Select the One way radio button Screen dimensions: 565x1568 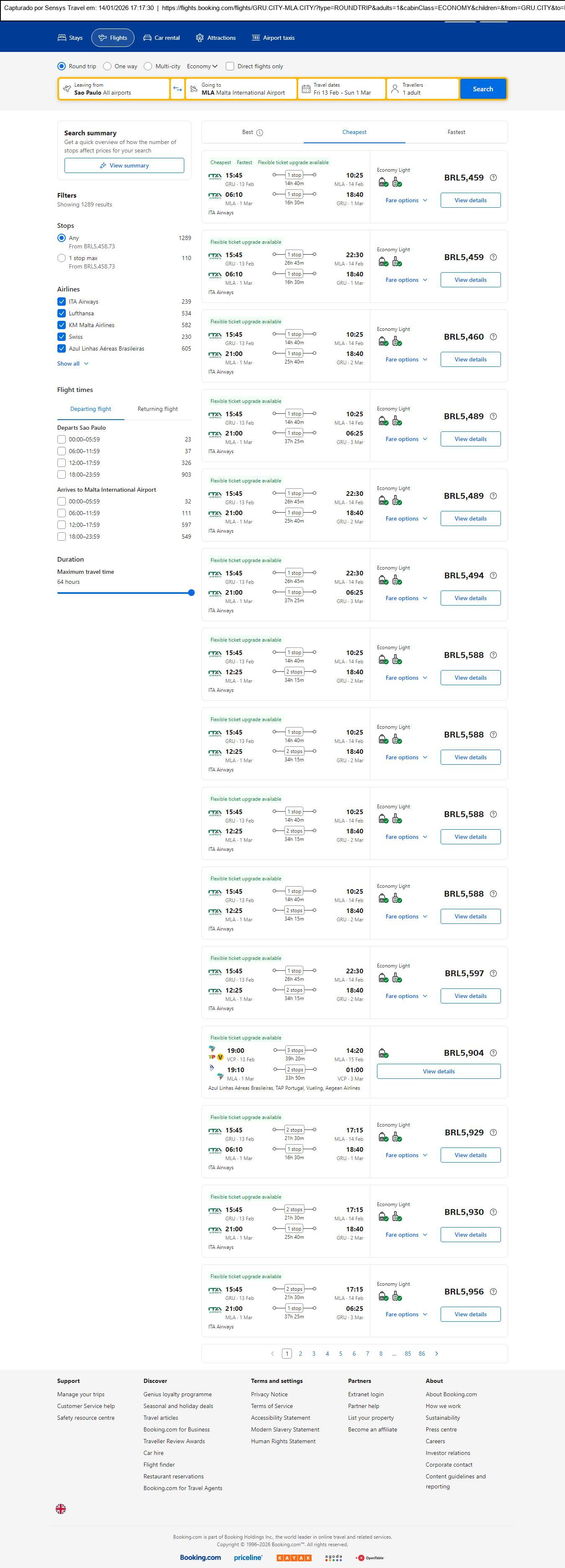pos(107,66)
